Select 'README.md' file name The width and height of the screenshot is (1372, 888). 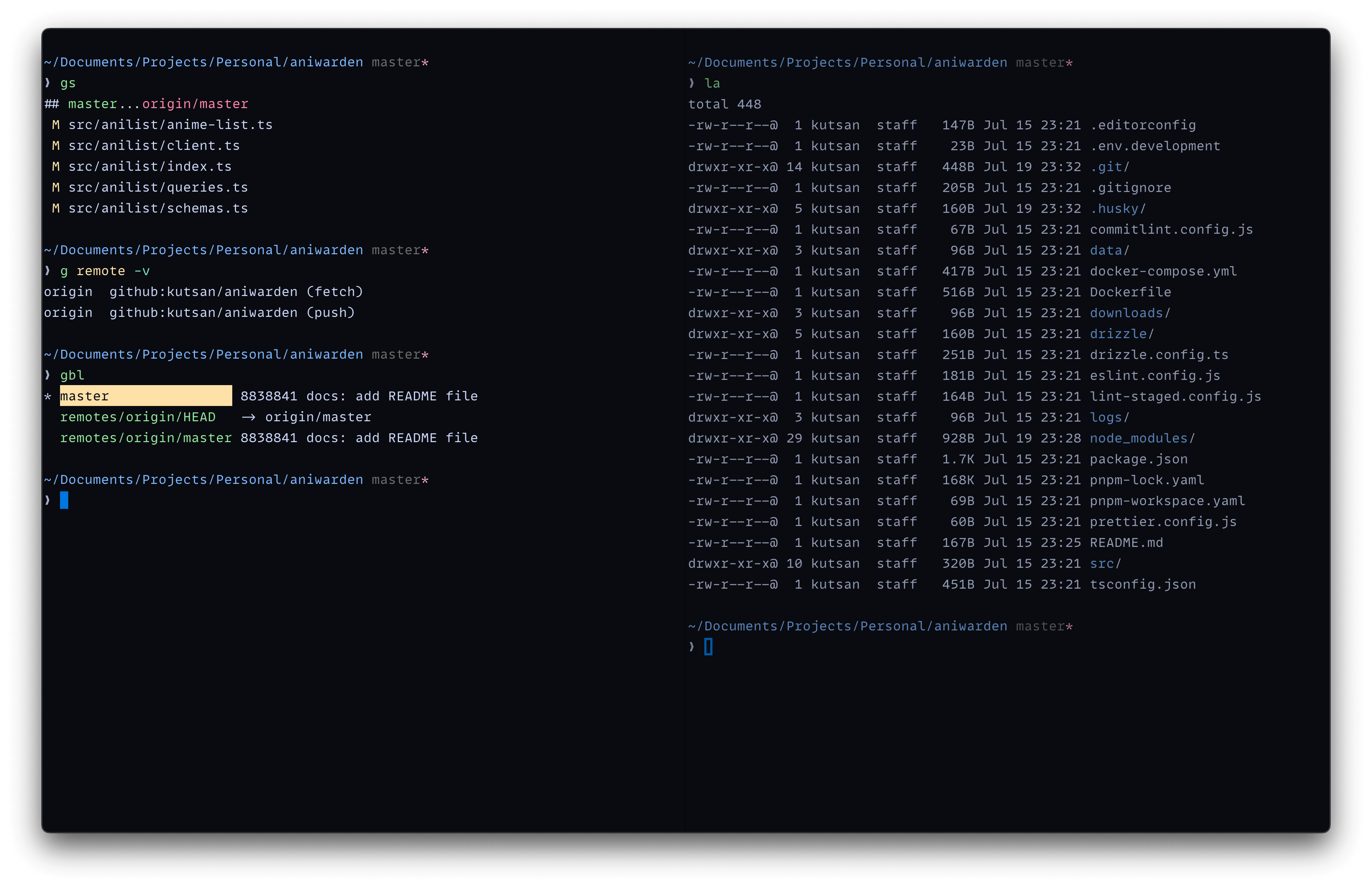[1126, 543]
